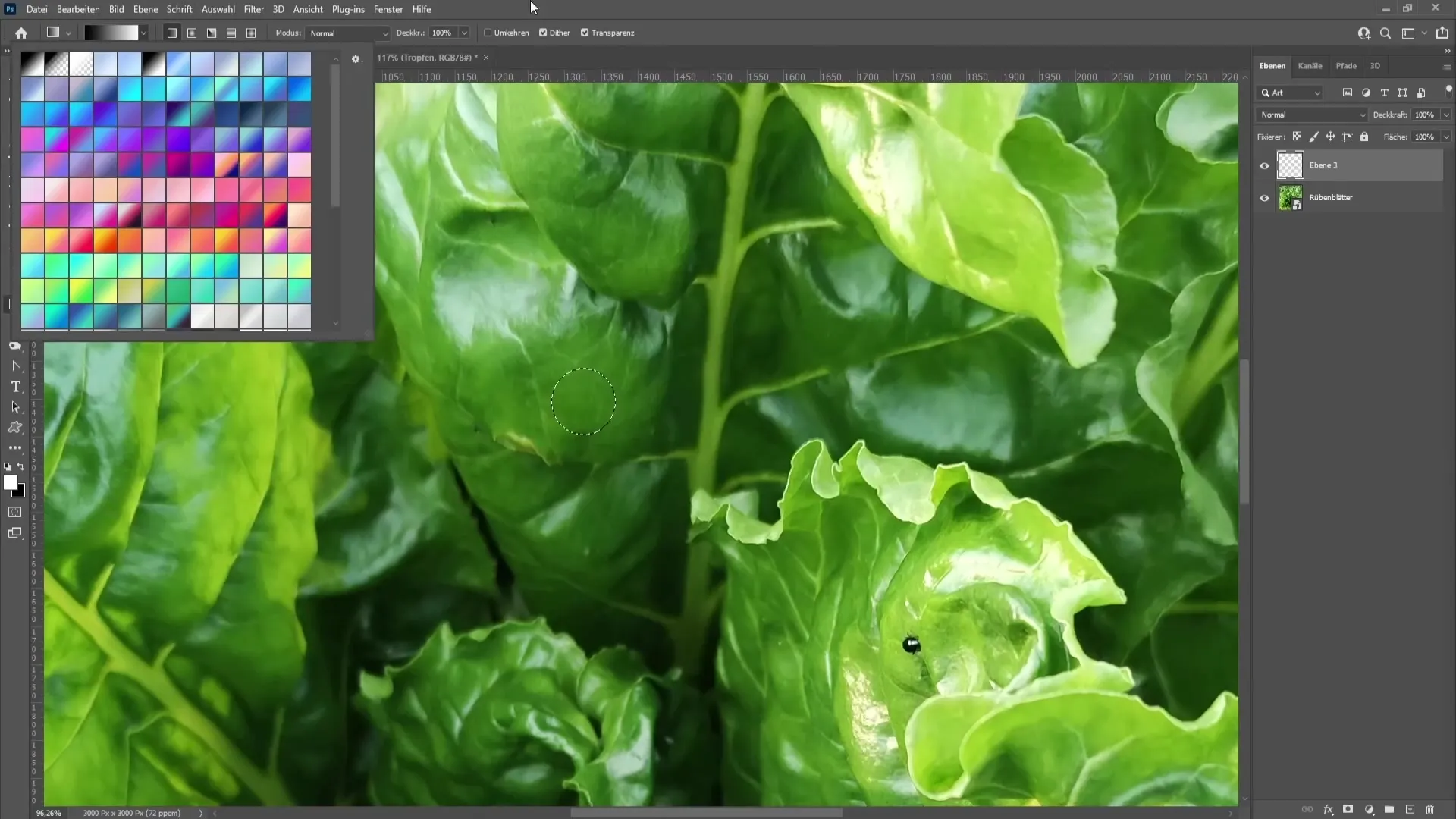Open the Edit Toolbar three-dots button

click(15, 448)
